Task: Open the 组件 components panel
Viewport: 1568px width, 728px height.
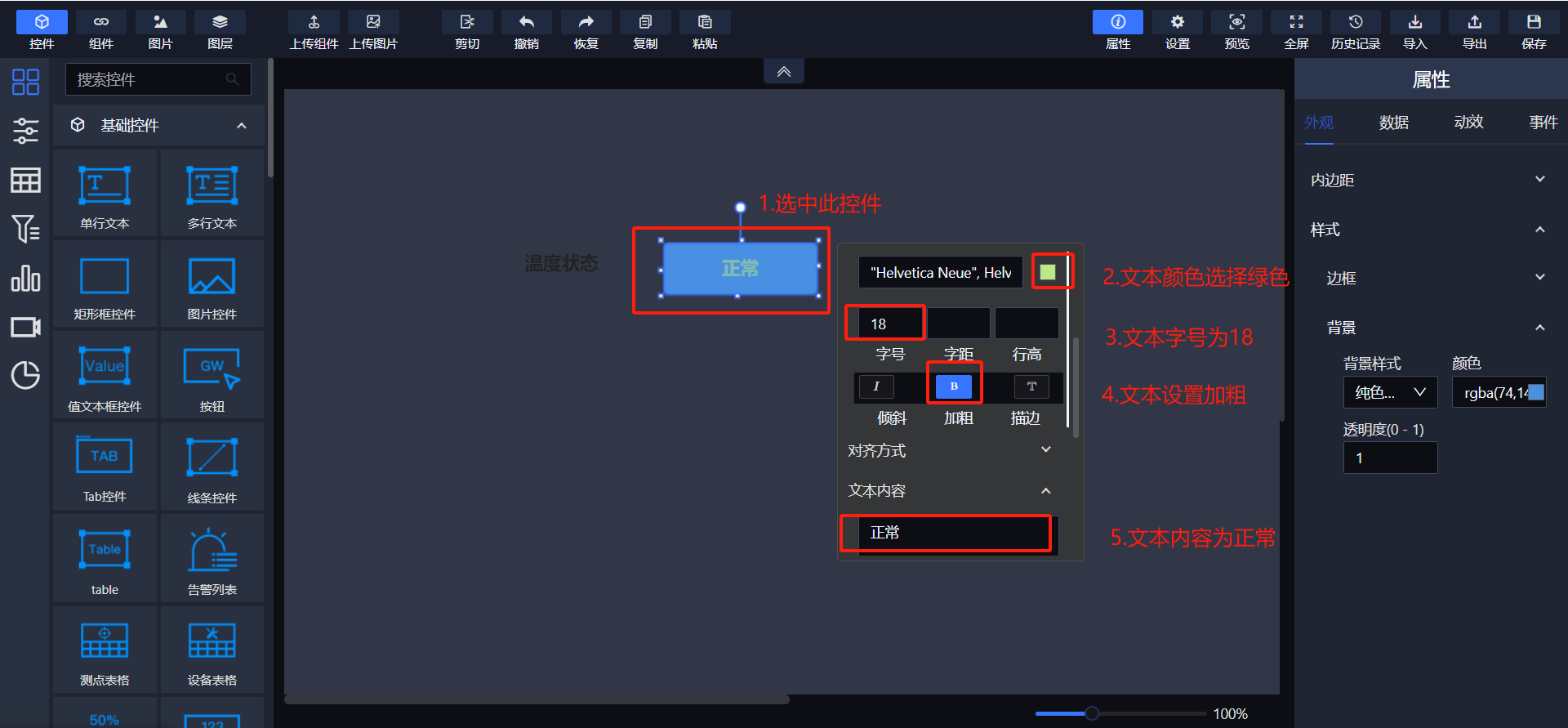Action: coord(101,30)
